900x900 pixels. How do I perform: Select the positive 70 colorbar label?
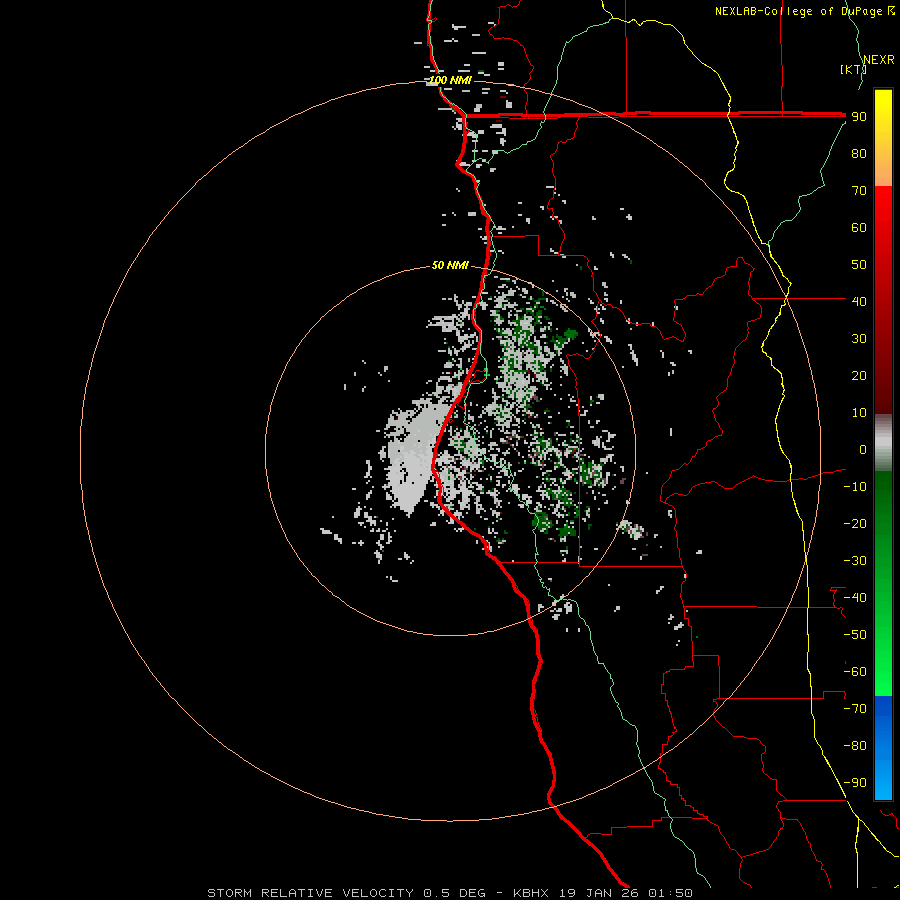(859, 191)
